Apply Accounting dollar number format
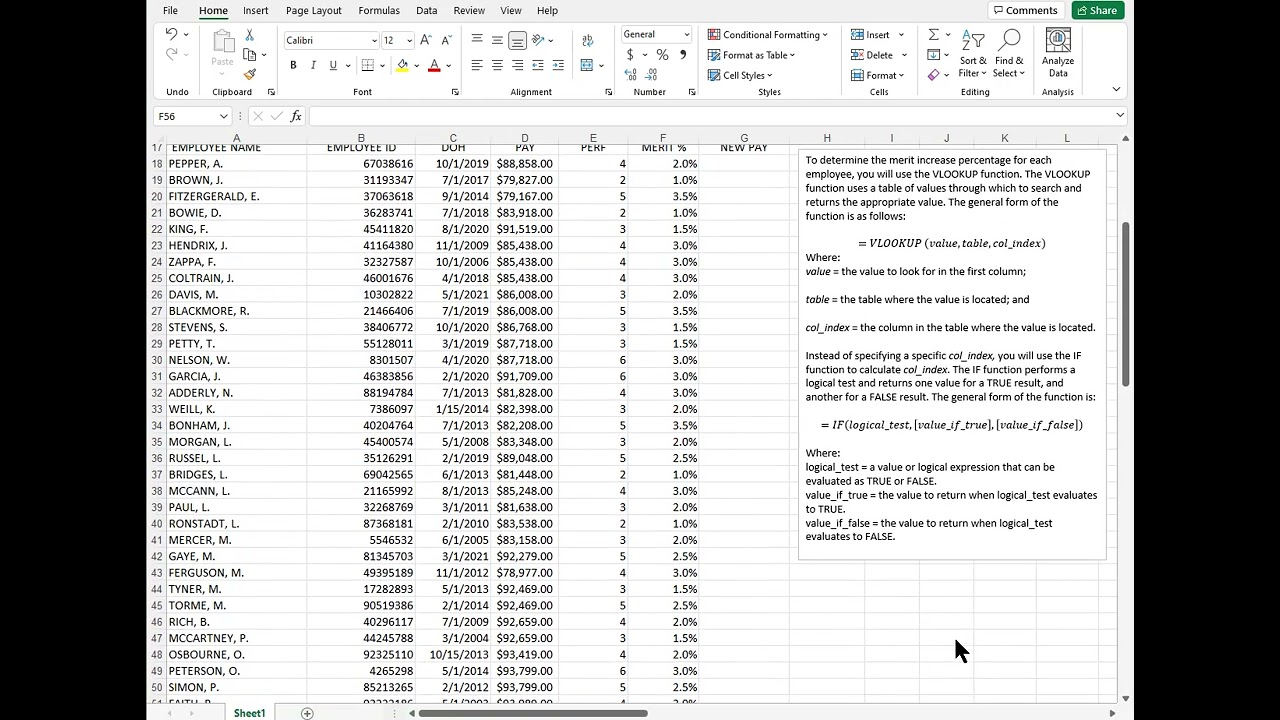The image size is (1280, 720). (x=630, y=55)
